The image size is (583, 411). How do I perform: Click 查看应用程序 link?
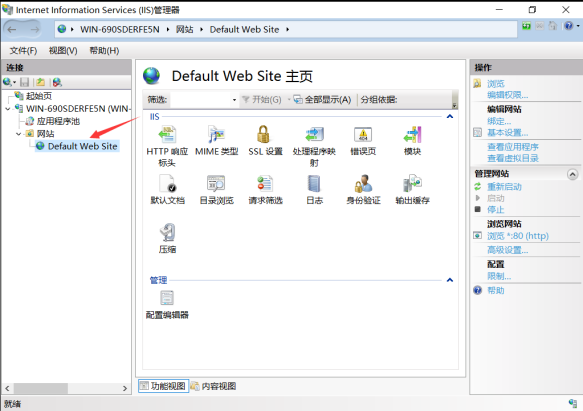coord(513,147)
